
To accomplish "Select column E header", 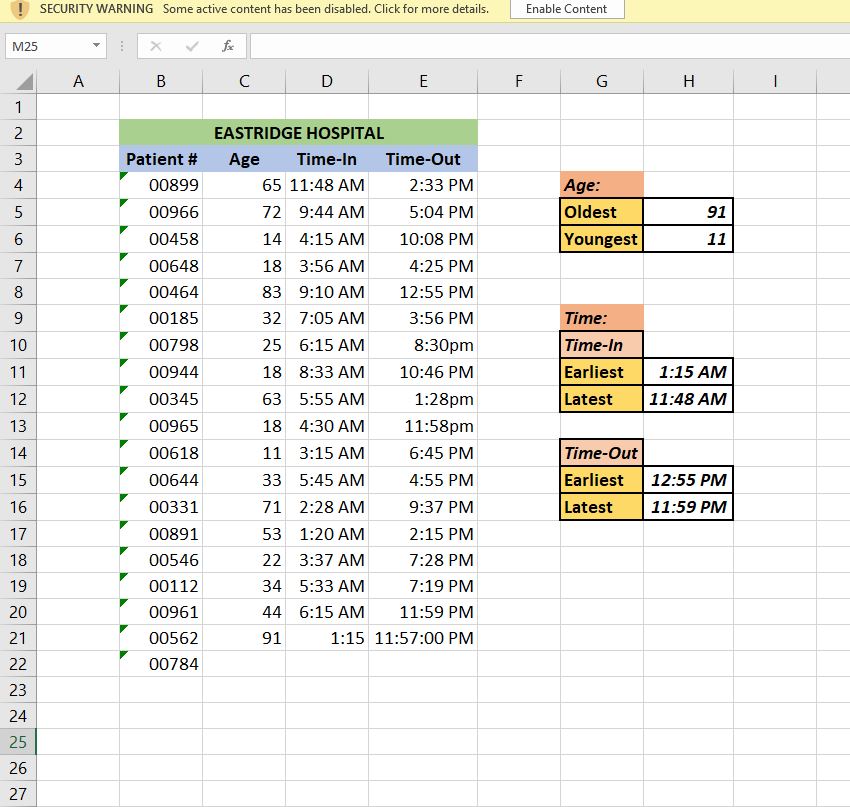I will pos(423,81).
